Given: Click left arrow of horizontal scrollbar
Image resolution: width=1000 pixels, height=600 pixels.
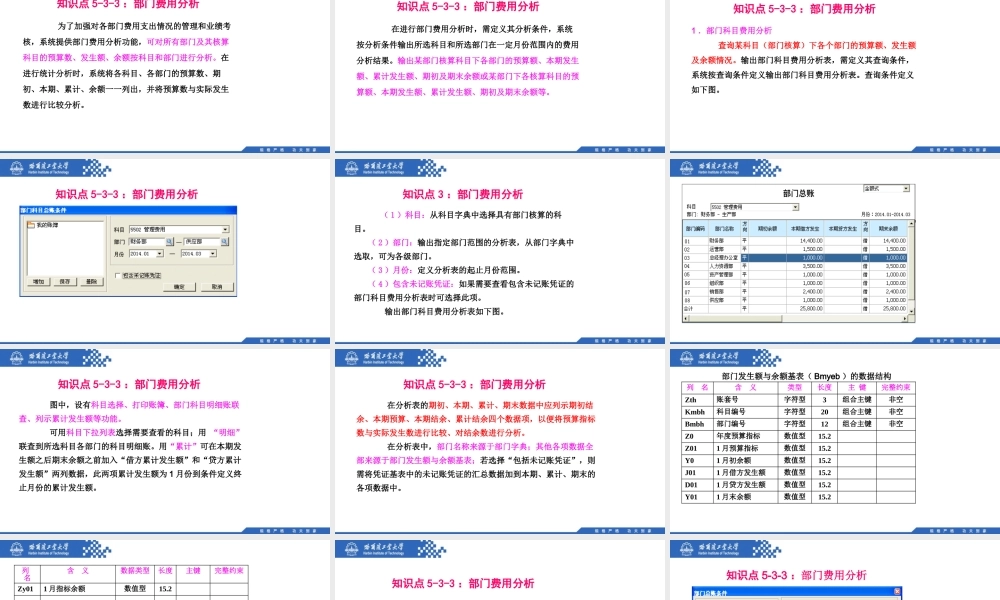Looking at the screenshot, I should pyautogui.click(x=685, y=318).
